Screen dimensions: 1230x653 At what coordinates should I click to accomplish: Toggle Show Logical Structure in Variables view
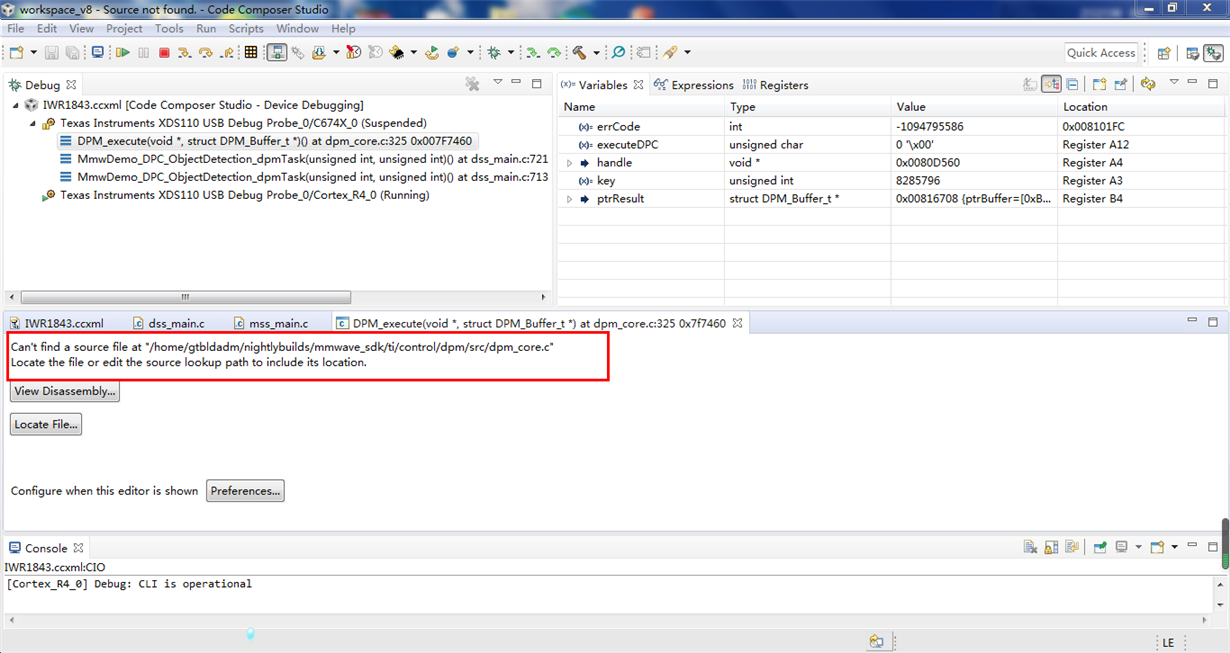coord(1051,84)
